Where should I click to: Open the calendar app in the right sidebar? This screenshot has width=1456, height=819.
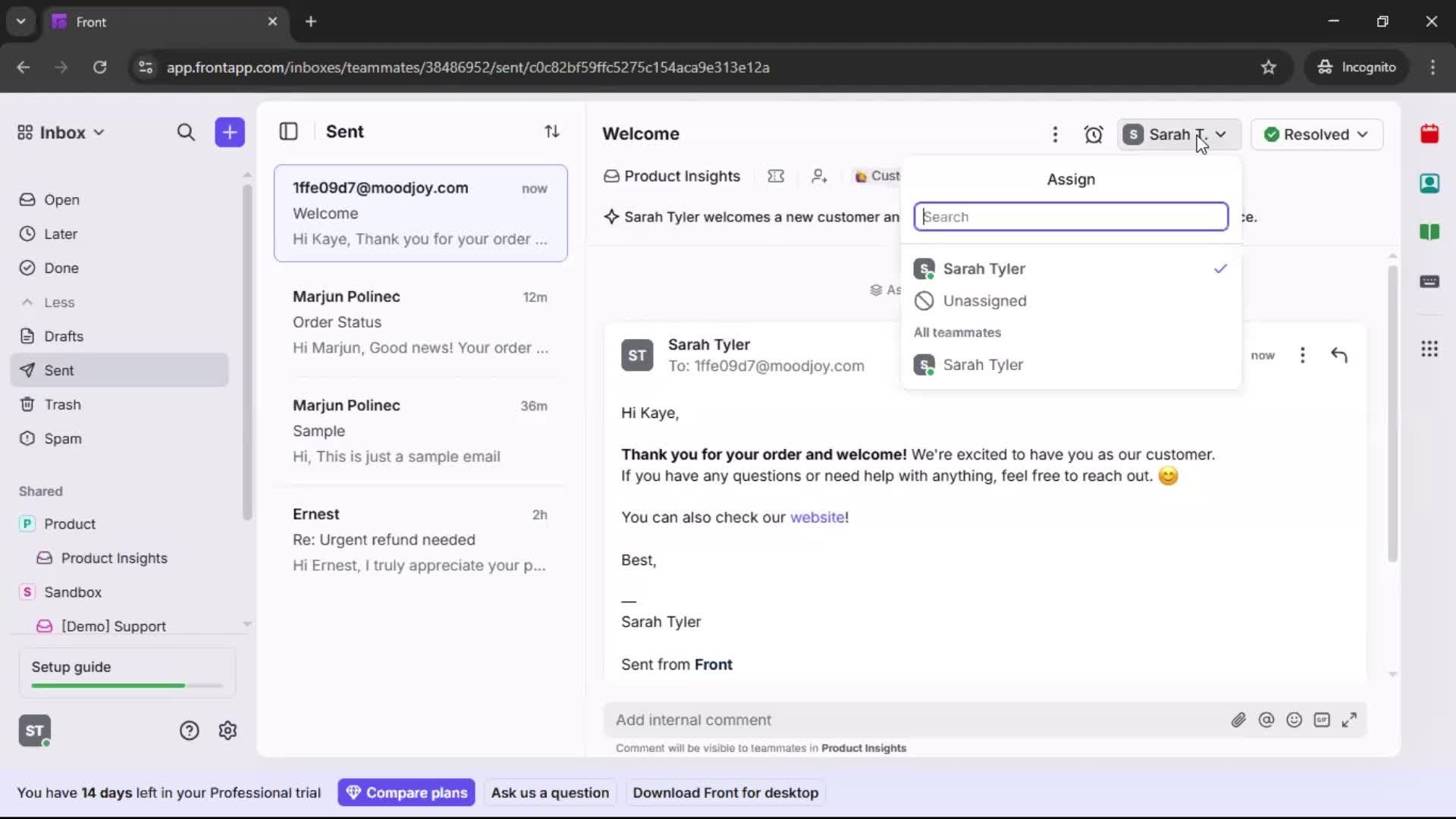[1430, 133]
